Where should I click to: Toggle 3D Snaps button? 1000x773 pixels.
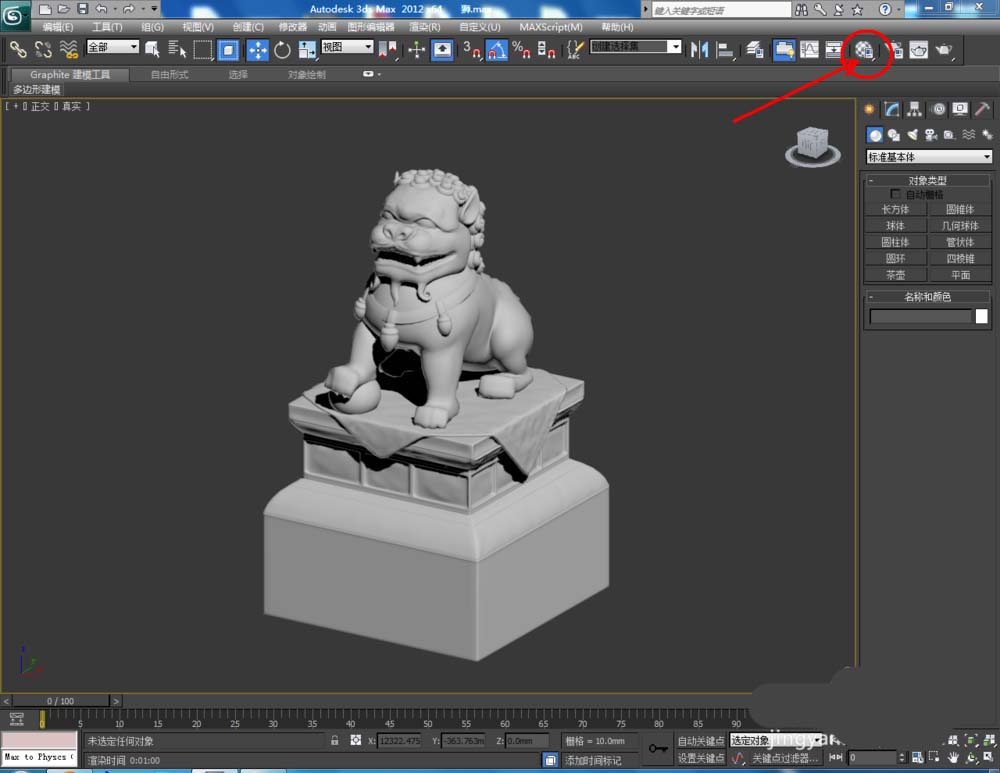[471, 49]
